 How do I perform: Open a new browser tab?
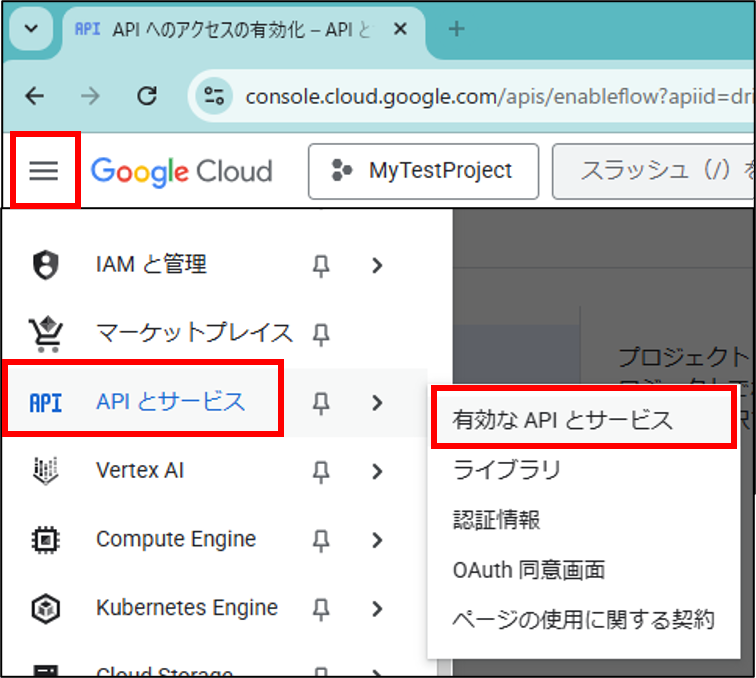(x=456, y=29)
